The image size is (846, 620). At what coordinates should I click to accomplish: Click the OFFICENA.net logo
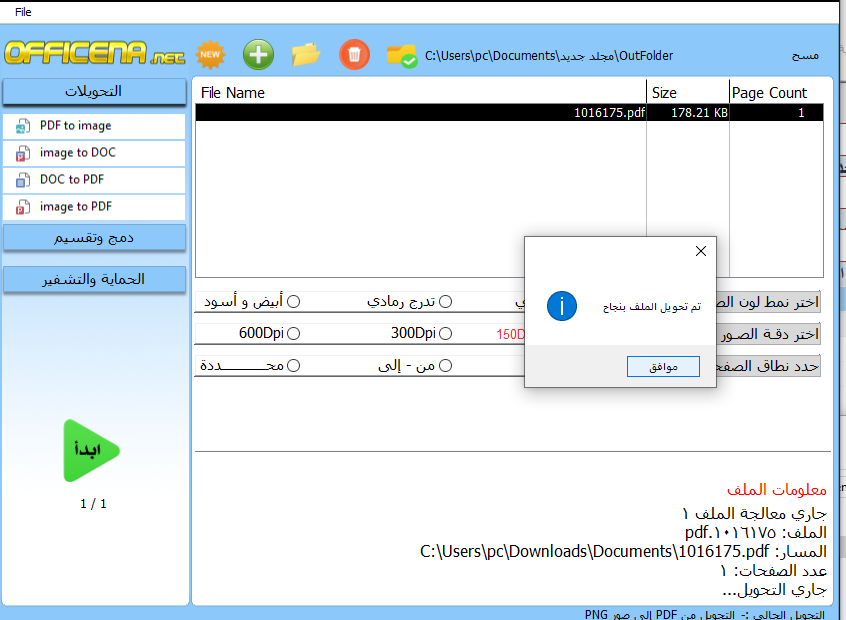coord(95,53)
